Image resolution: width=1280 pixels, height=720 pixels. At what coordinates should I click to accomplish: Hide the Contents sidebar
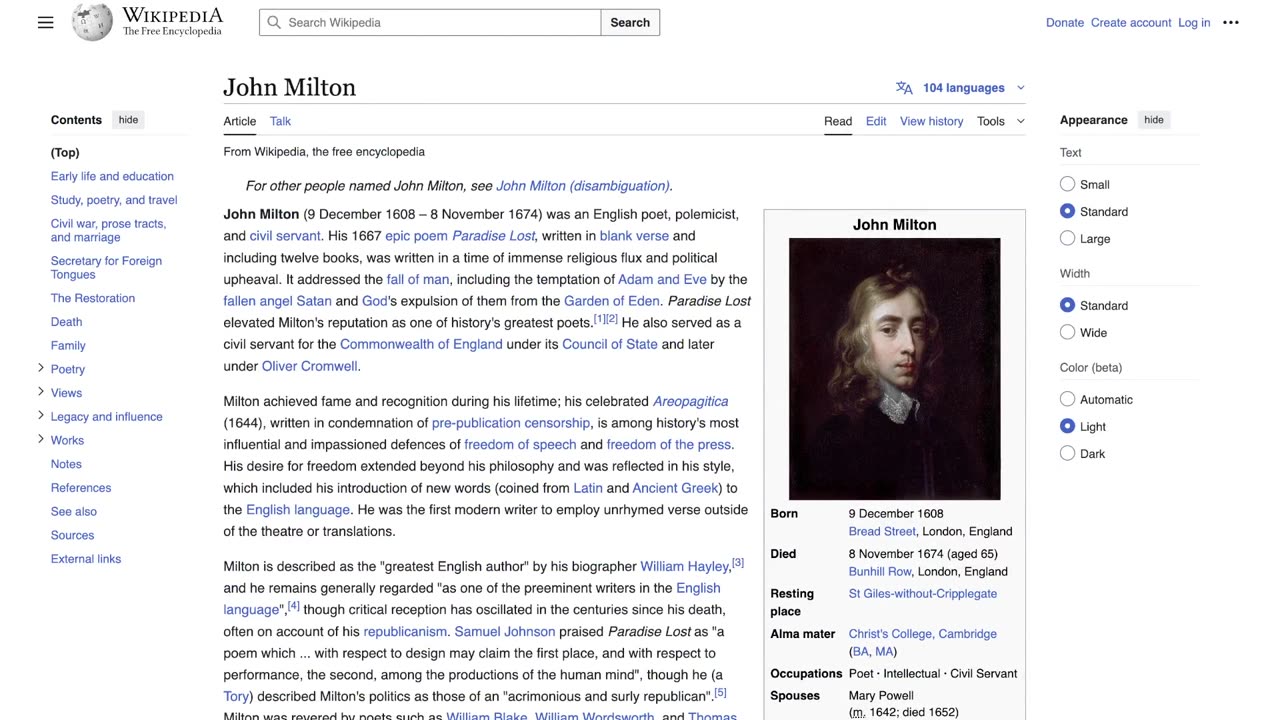129,120
